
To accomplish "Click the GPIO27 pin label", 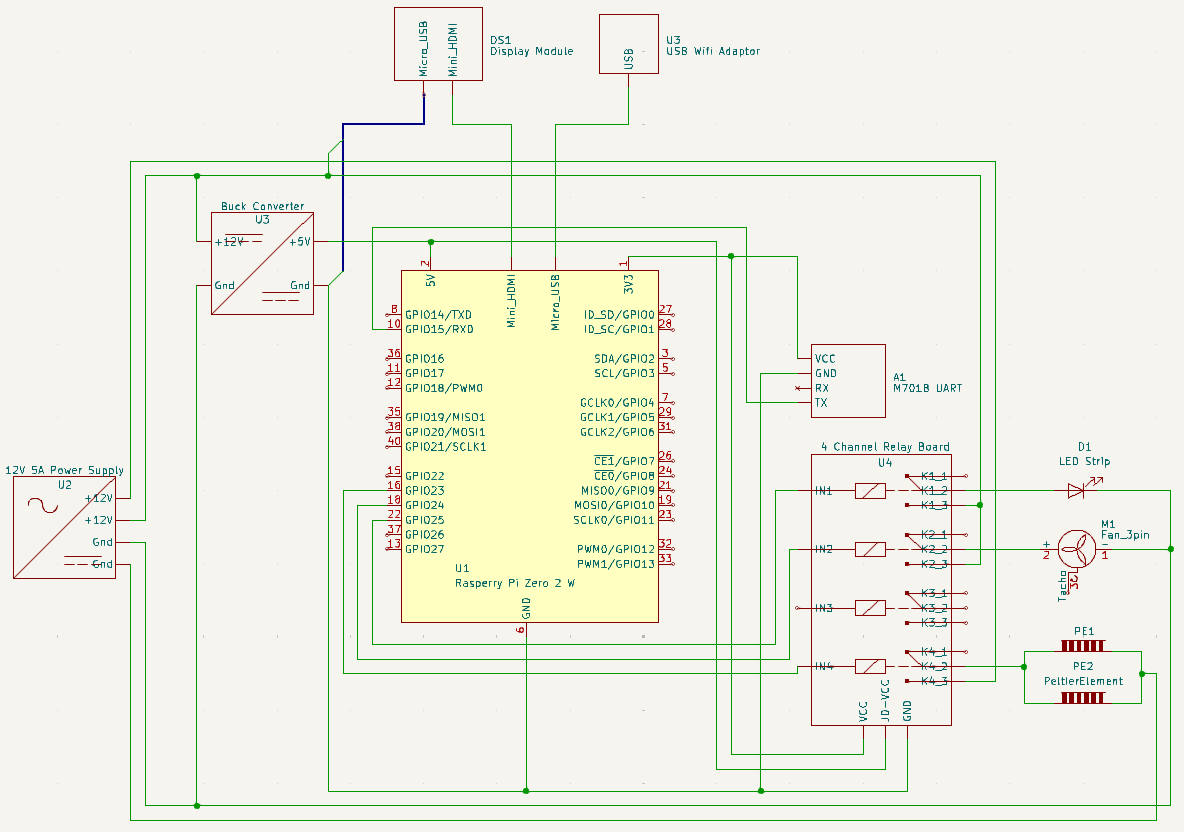I will (x=424, y=549).
